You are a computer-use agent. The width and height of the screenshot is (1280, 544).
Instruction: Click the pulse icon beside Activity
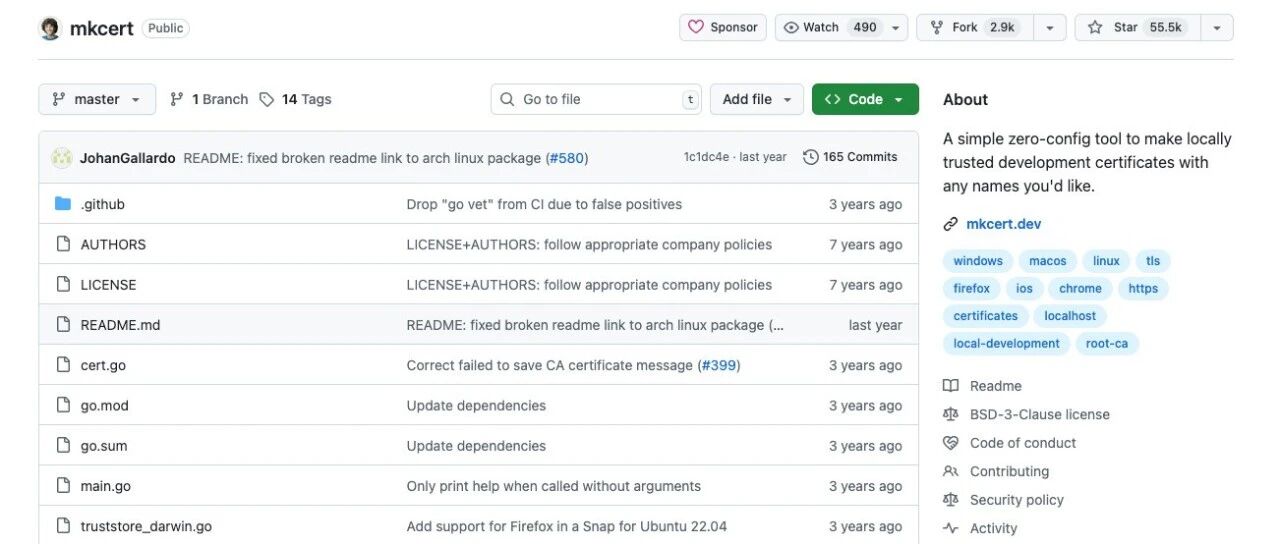click(950, 528)
